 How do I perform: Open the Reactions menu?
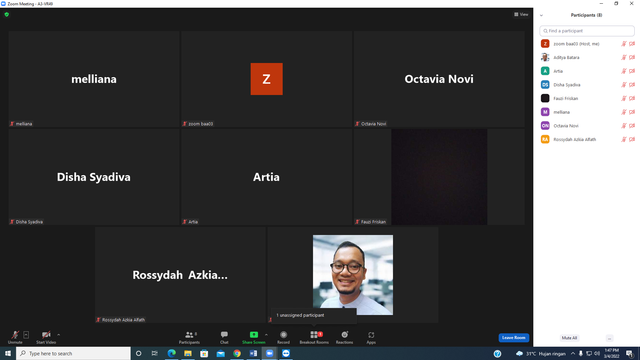click(344, 337)
